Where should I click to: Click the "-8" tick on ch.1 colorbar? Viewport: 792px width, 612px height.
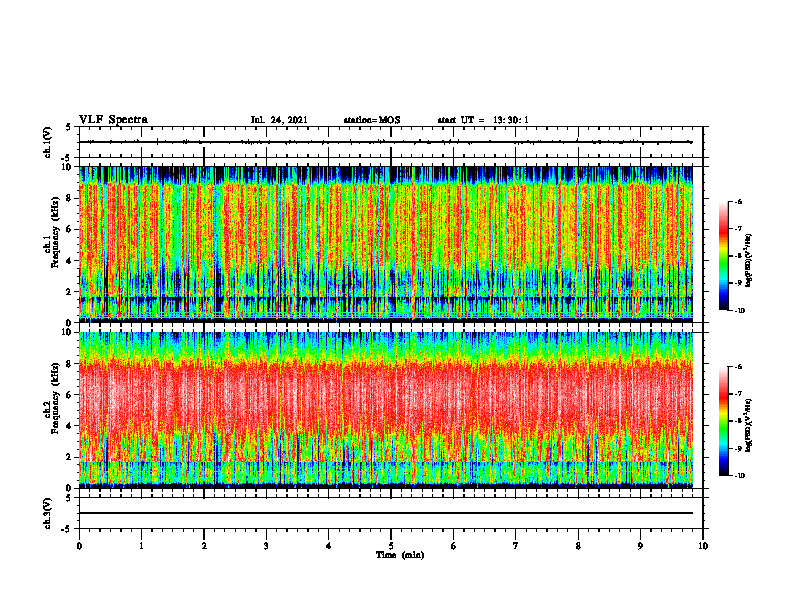click(x=738, y=256)
